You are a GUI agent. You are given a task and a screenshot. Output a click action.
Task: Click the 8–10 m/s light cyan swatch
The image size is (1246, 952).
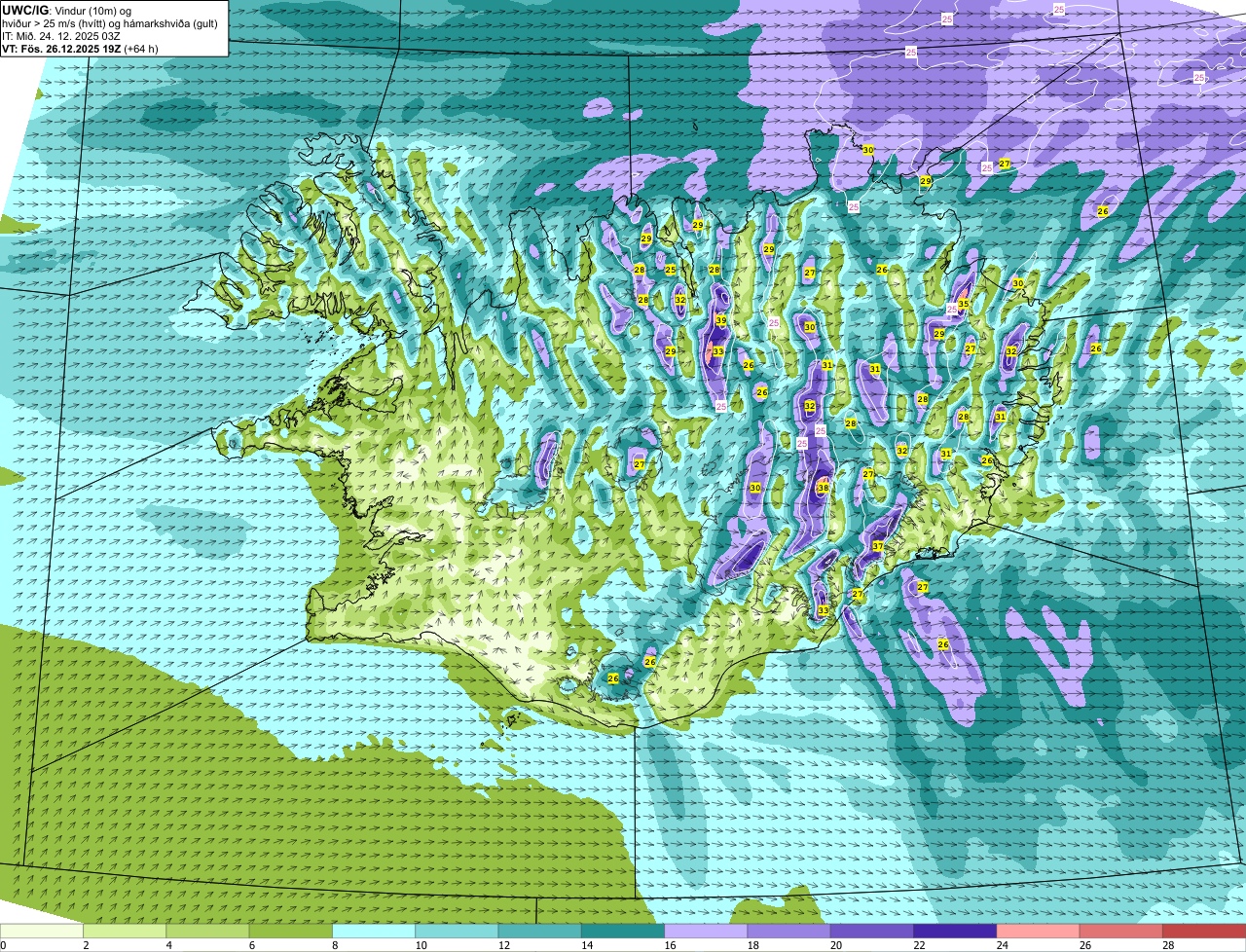(374, 932)
